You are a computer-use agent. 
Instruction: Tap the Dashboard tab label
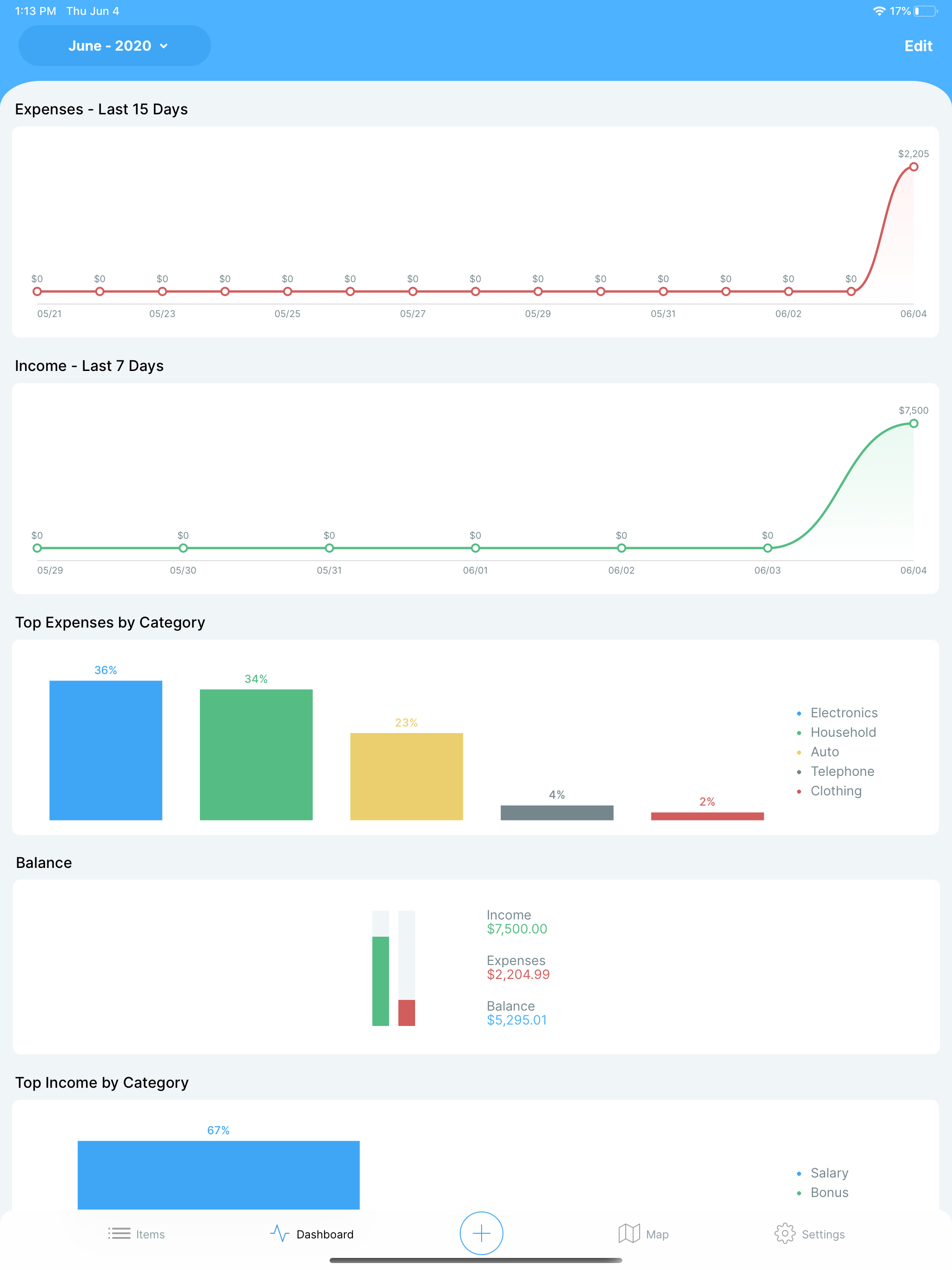pyautogui.click(x=325, y=1234)
